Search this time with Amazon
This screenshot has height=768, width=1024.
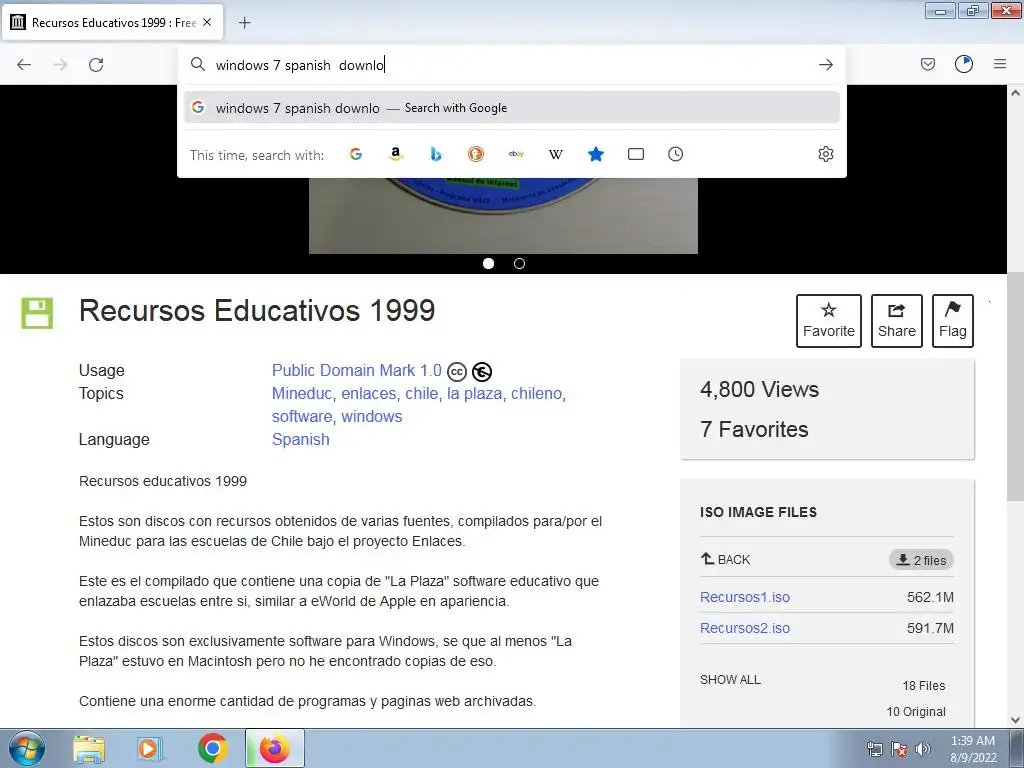396,154
